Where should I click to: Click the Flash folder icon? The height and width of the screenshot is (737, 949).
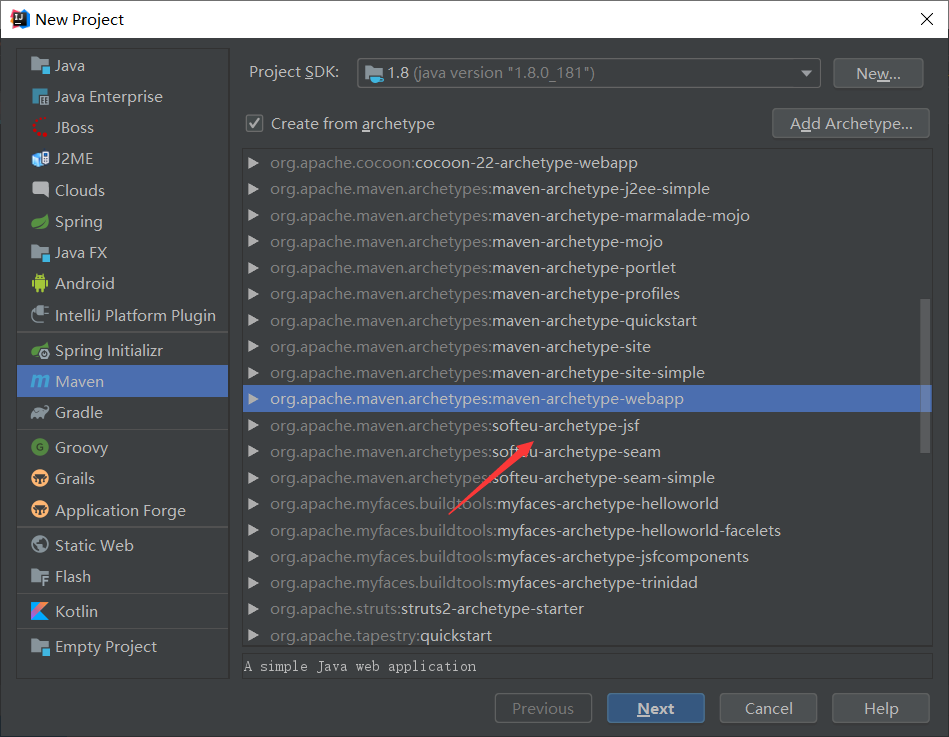(40, 577)
